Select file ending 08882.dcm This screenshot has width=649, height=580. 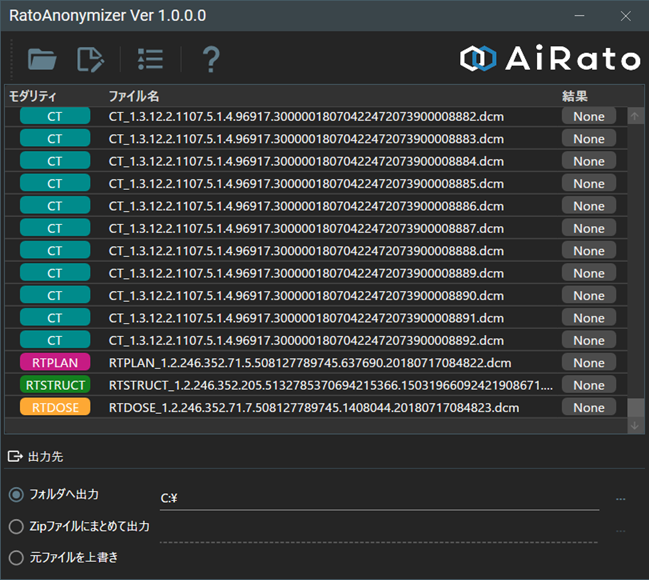click(x=306, y=116)
